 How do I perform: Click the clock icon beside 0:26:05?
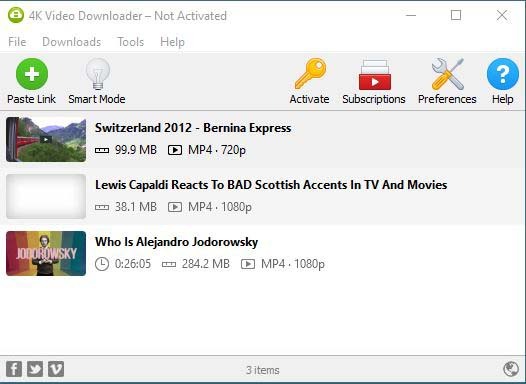tap(102, 264)
